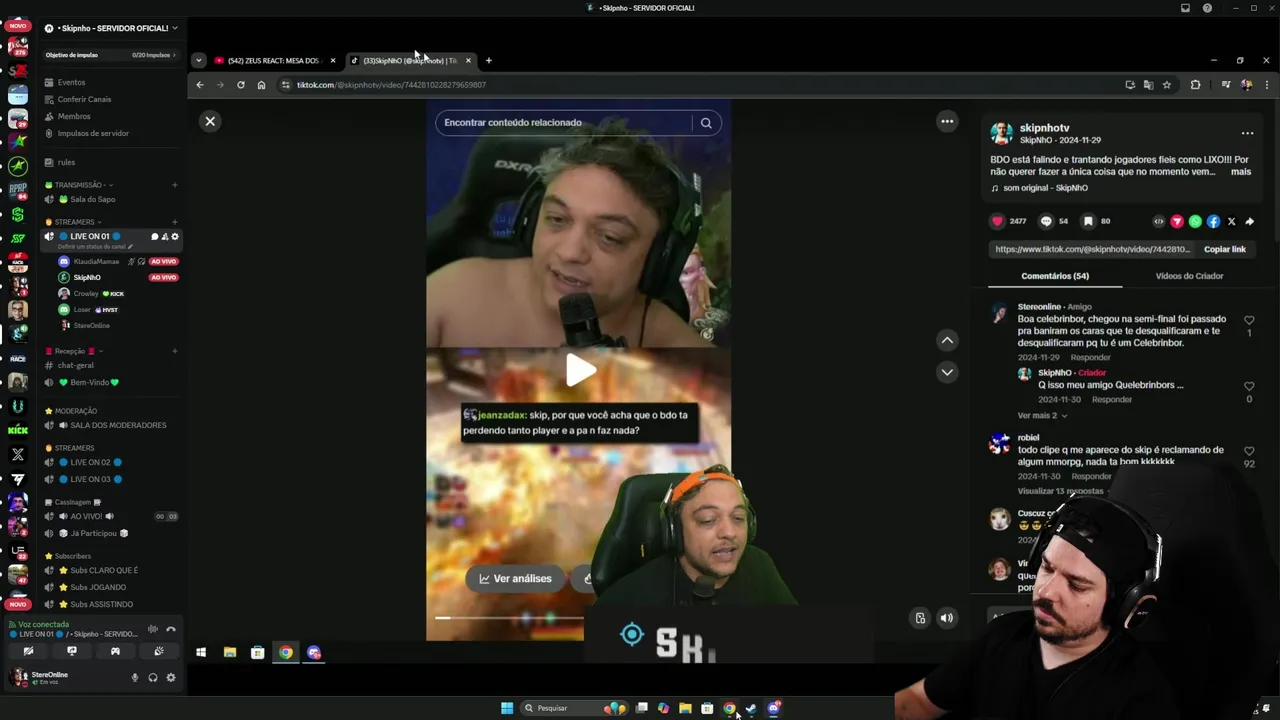
Task: Go to the next video arrow
Action: click(947, 372)
